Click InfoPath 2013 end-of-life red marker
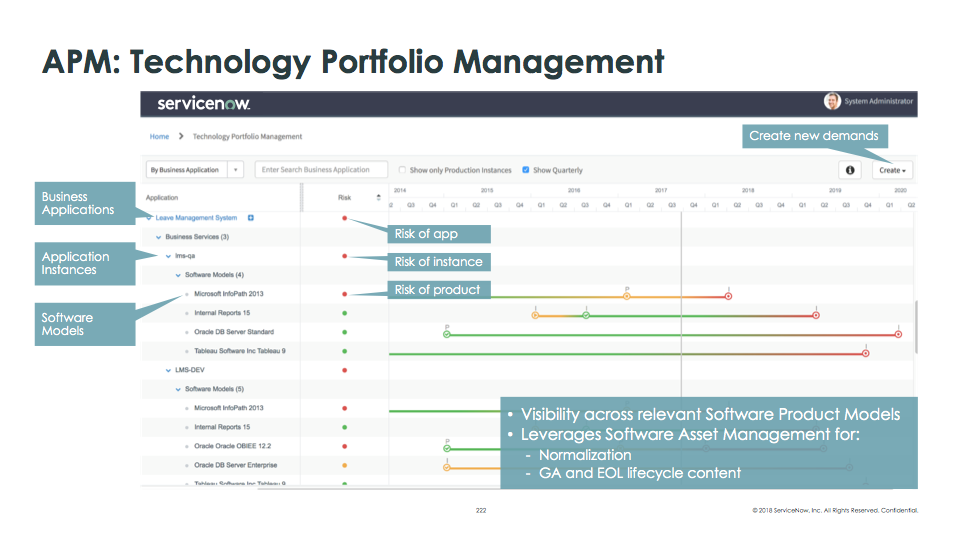 [x=728, y=296]
